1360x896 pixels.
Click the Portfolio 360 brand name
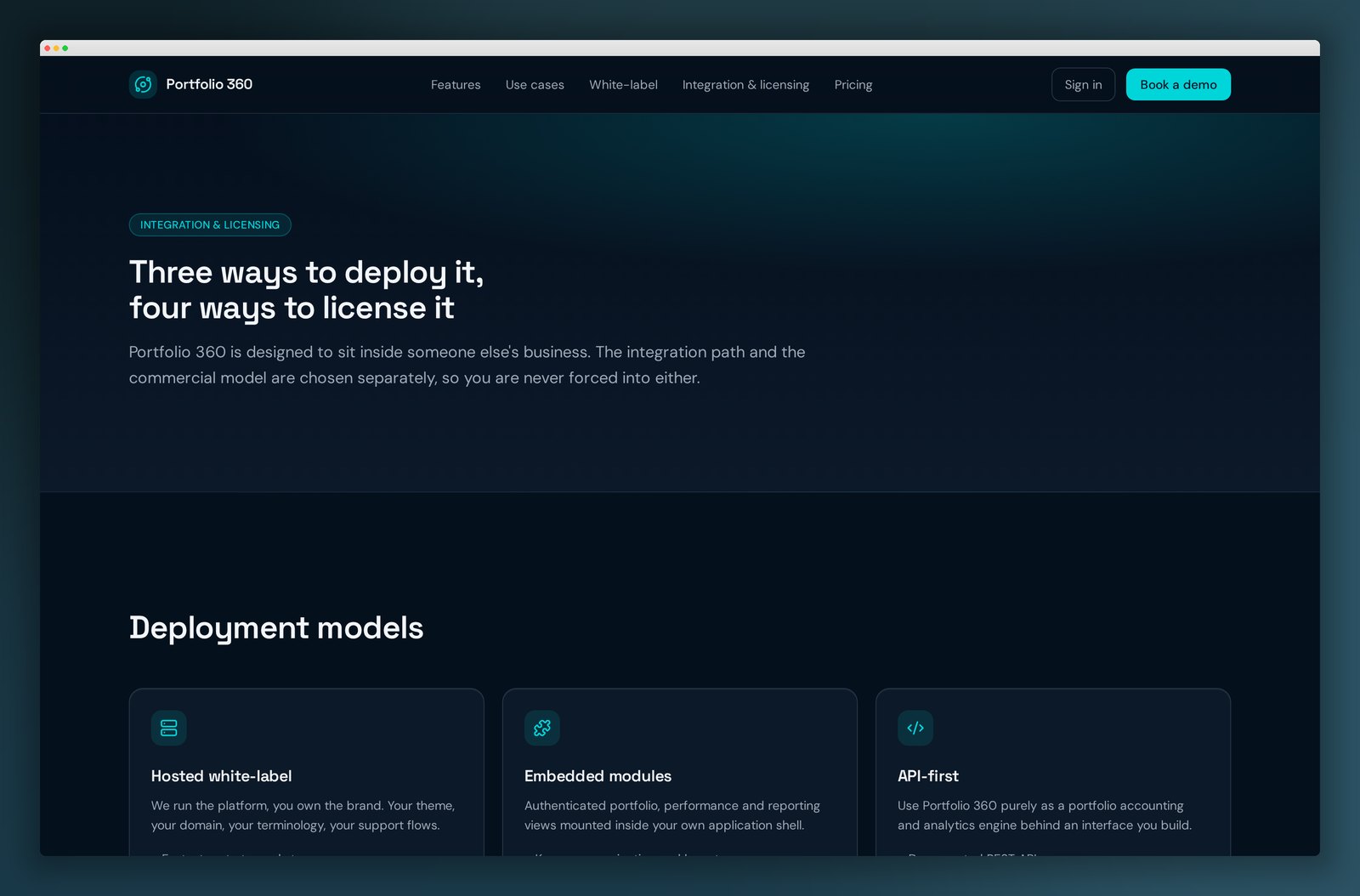(209, 84)
